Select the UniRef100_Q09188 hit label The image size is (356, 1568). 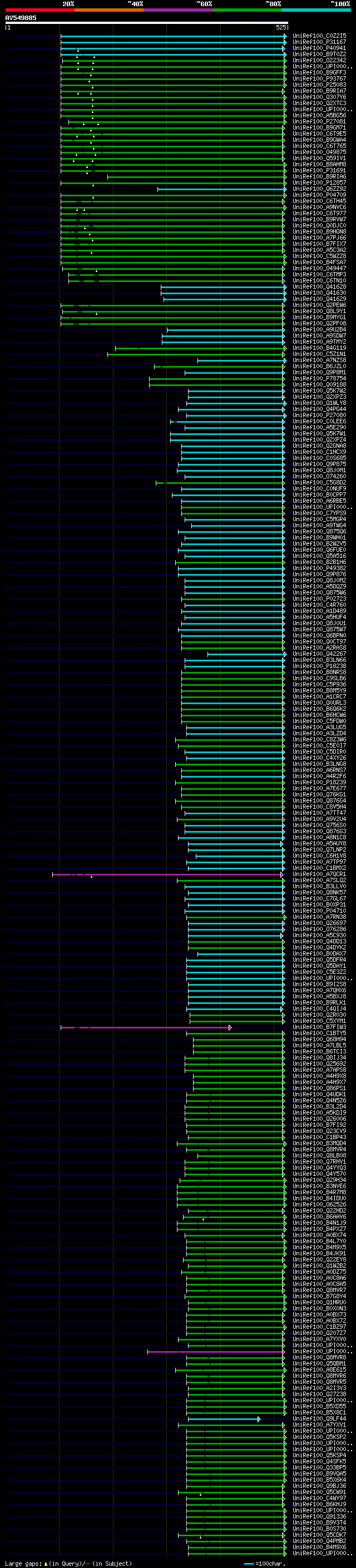pos(319,385)
